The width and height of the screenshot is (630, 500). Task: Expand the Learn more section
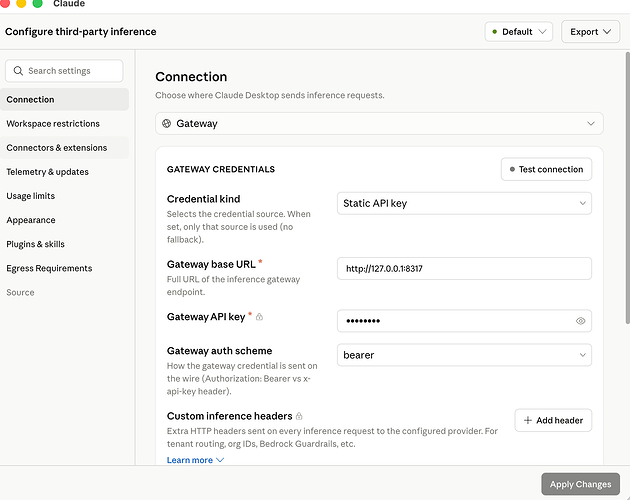[x=195, y=460]
